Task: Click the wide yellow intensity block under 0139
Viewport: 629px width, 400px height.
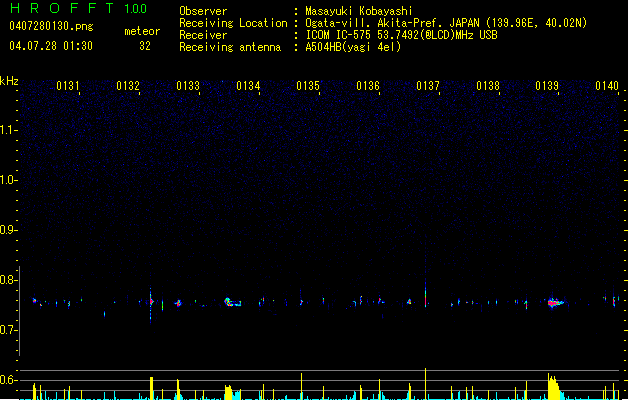Action: click(554, 387)
